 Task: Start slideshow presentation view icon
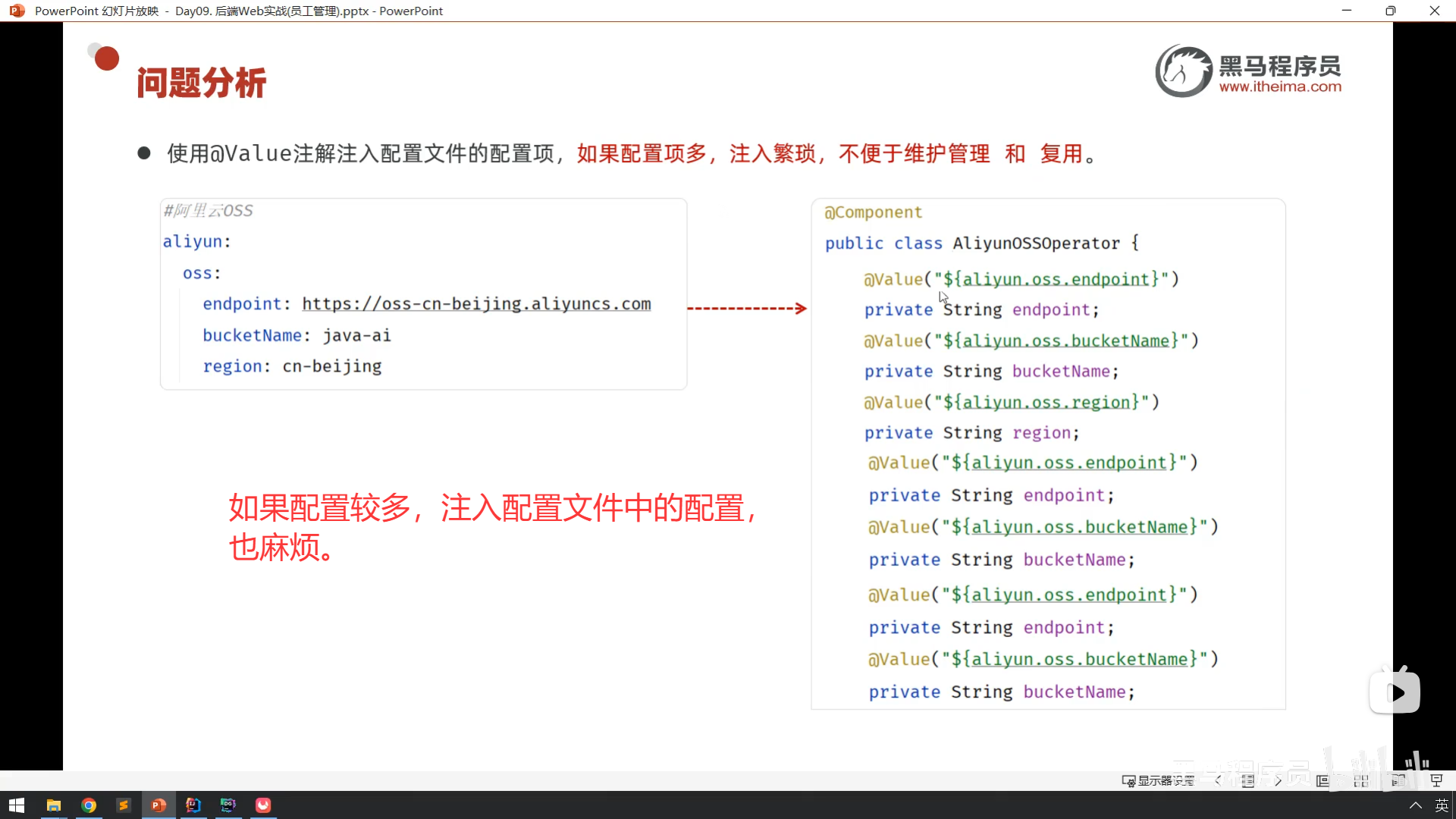(1436, 780)
